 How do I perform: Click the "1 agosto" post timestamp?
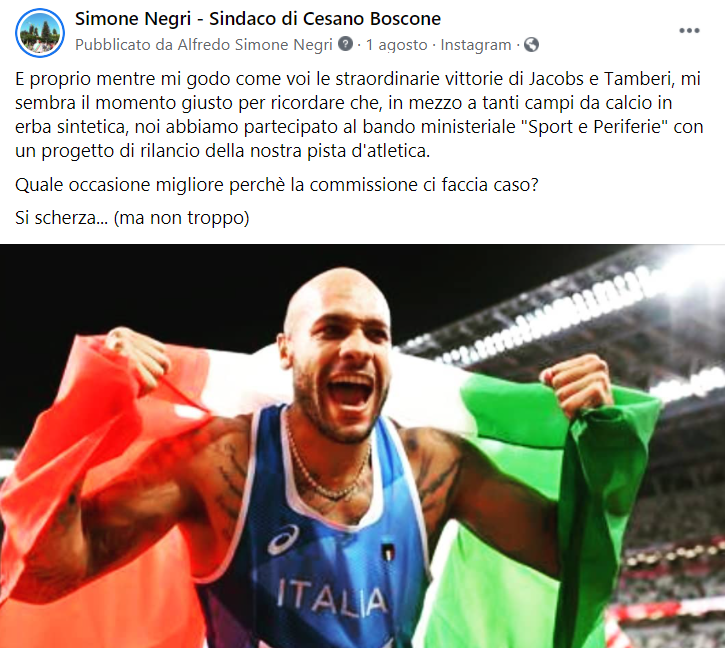click(397, 45)
